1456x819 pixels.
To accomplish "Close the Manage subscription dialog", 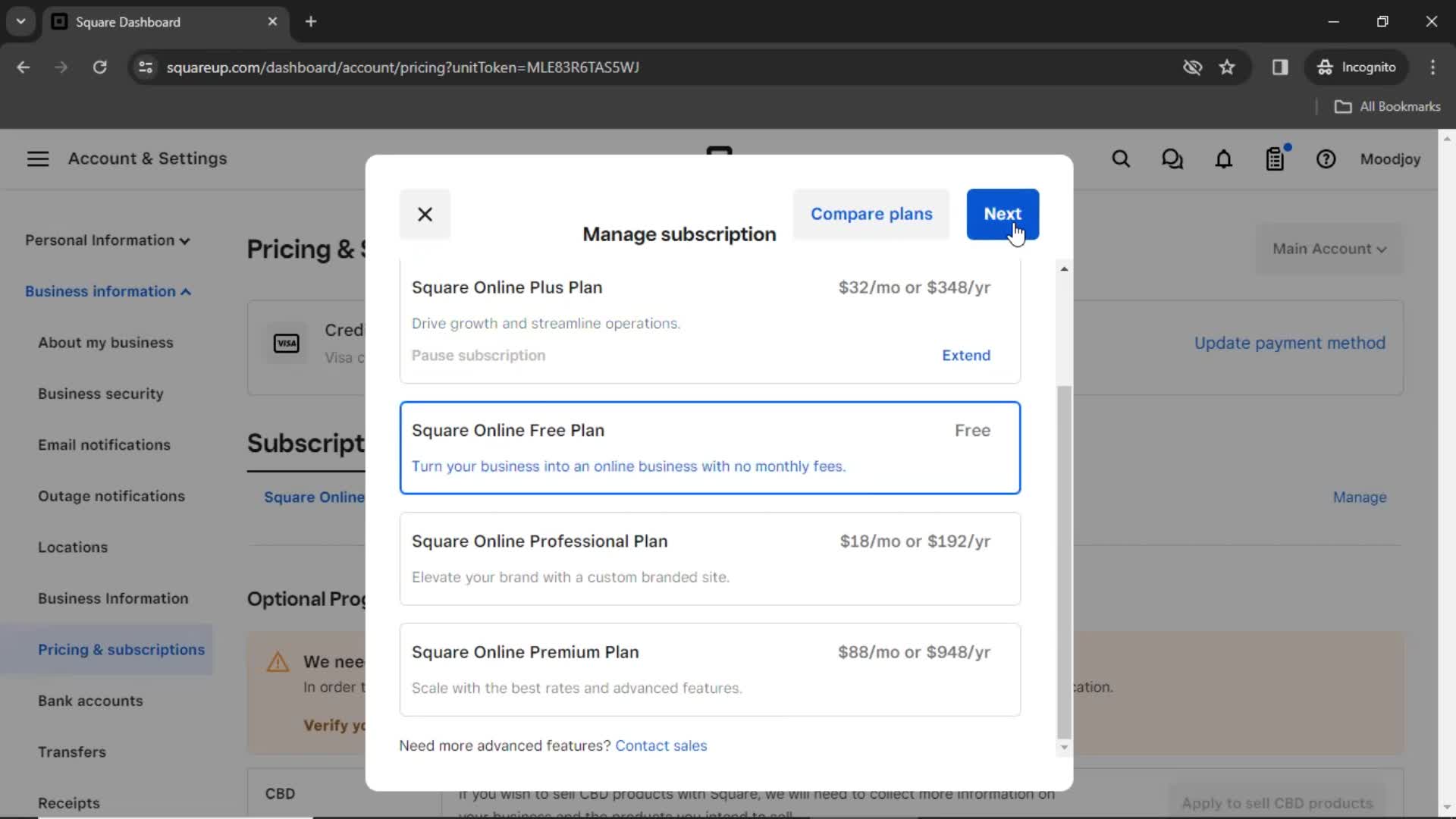I will tap(425, 215).
